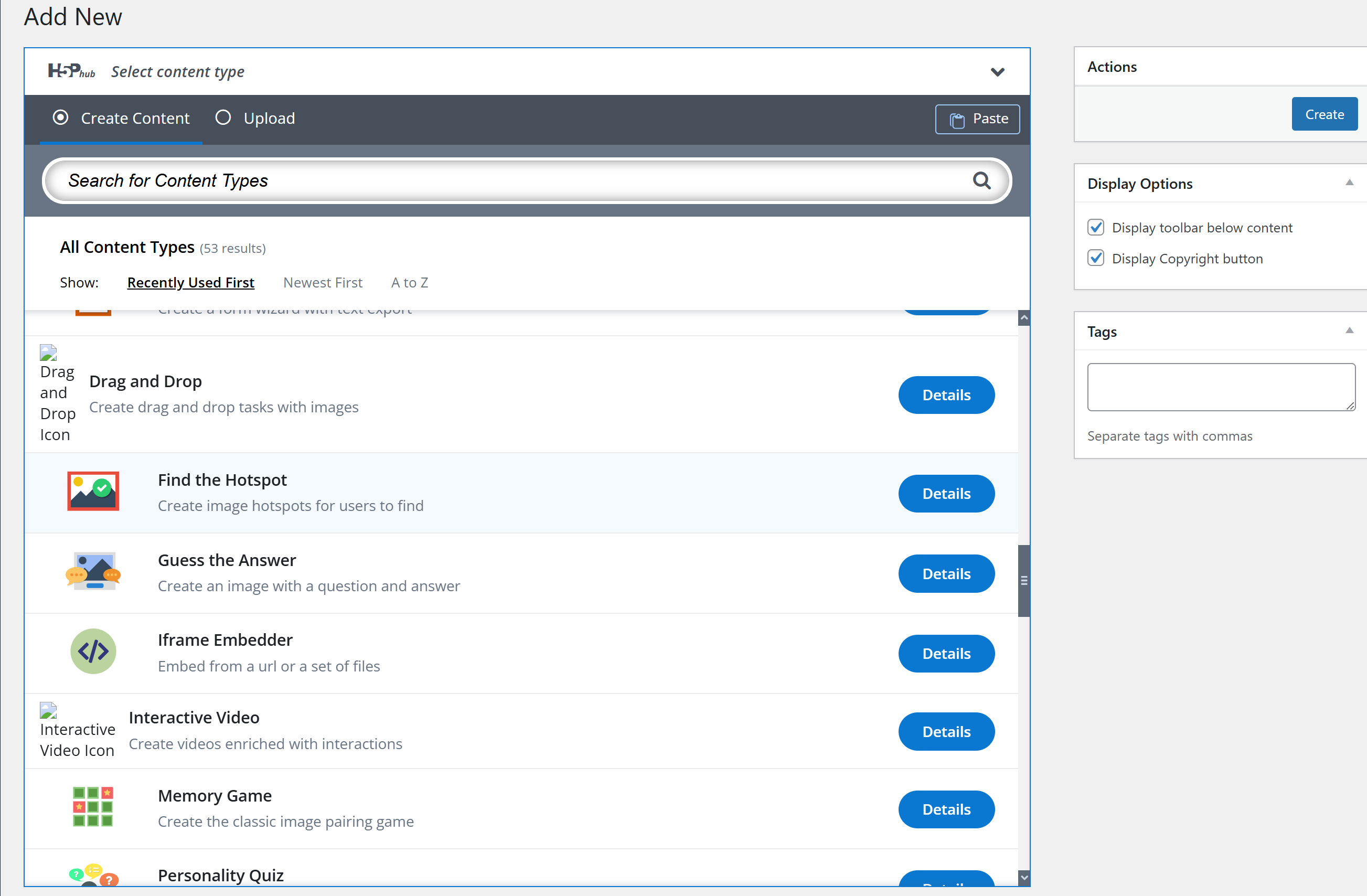
Task: Click the Iframe Embedder code icon
Action: tap(93, 652)
